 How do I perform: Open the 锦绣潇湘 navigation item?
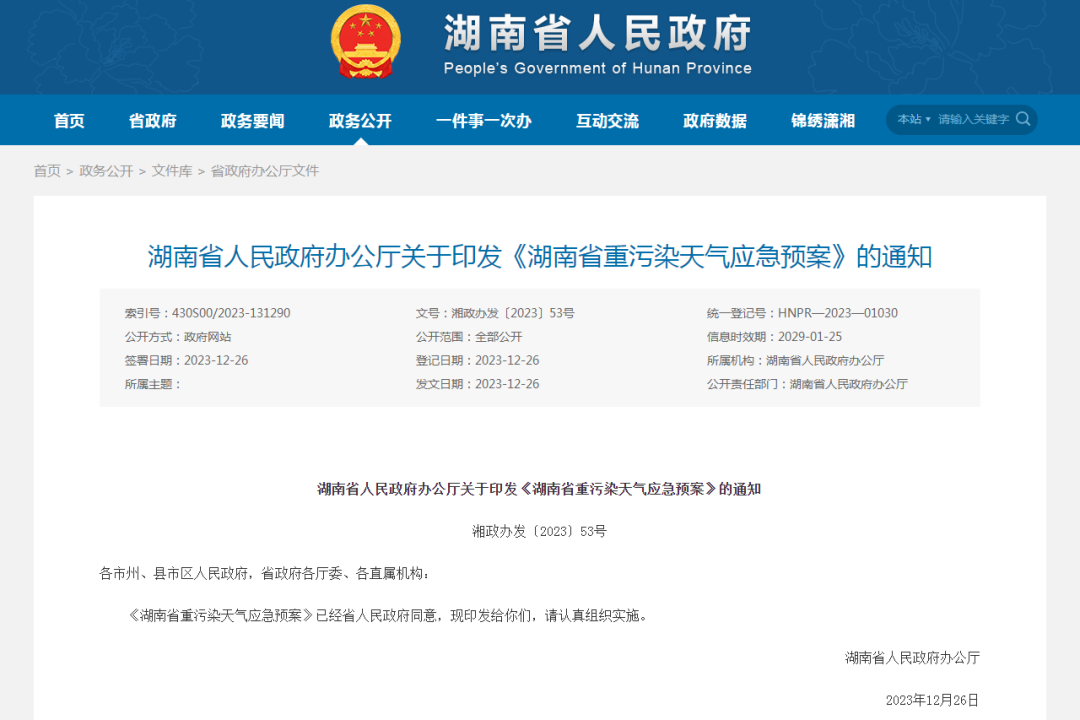click(822, 121)
